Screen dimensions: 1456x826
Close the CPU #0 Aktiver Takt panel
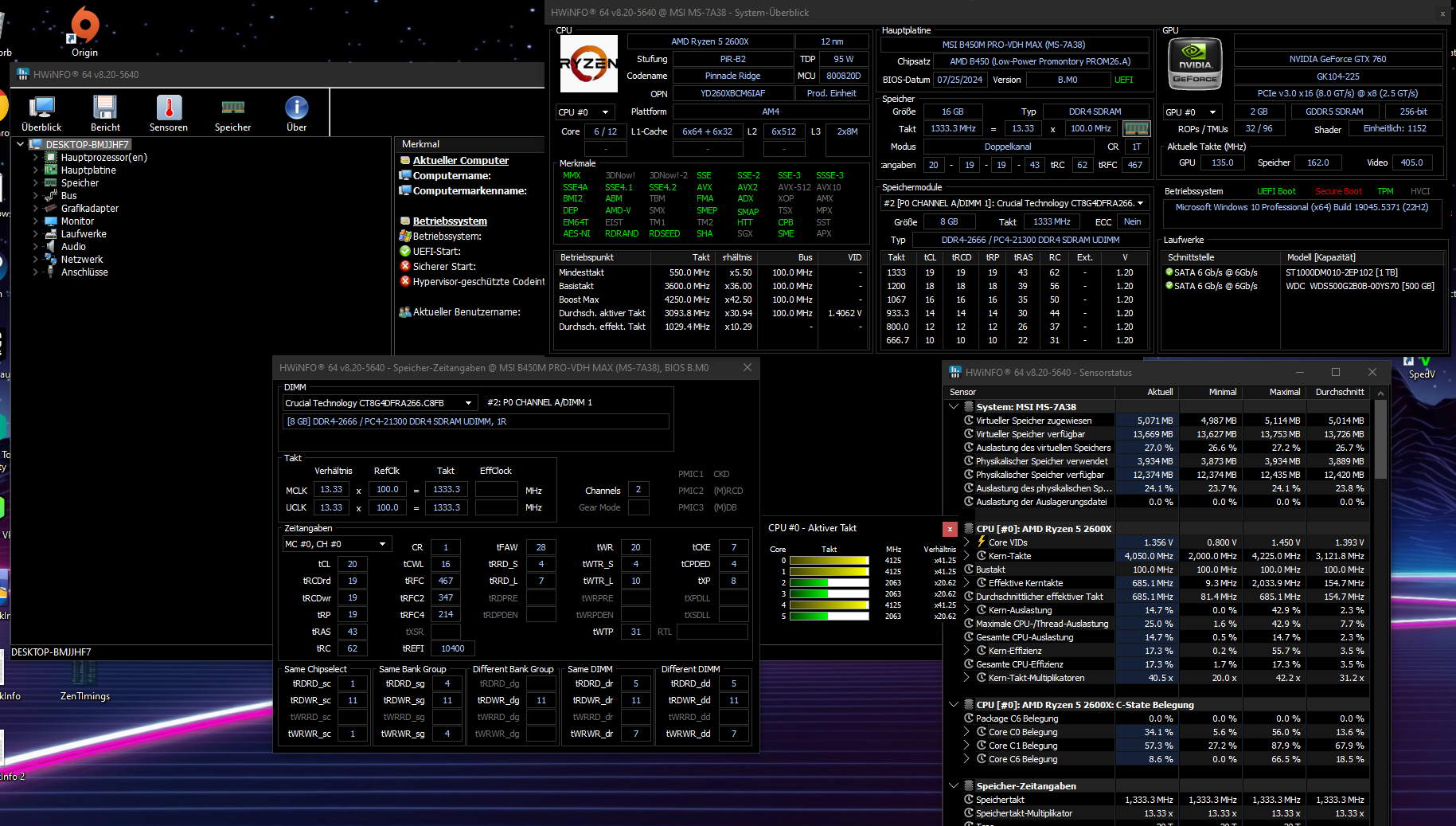pos(950,529)
